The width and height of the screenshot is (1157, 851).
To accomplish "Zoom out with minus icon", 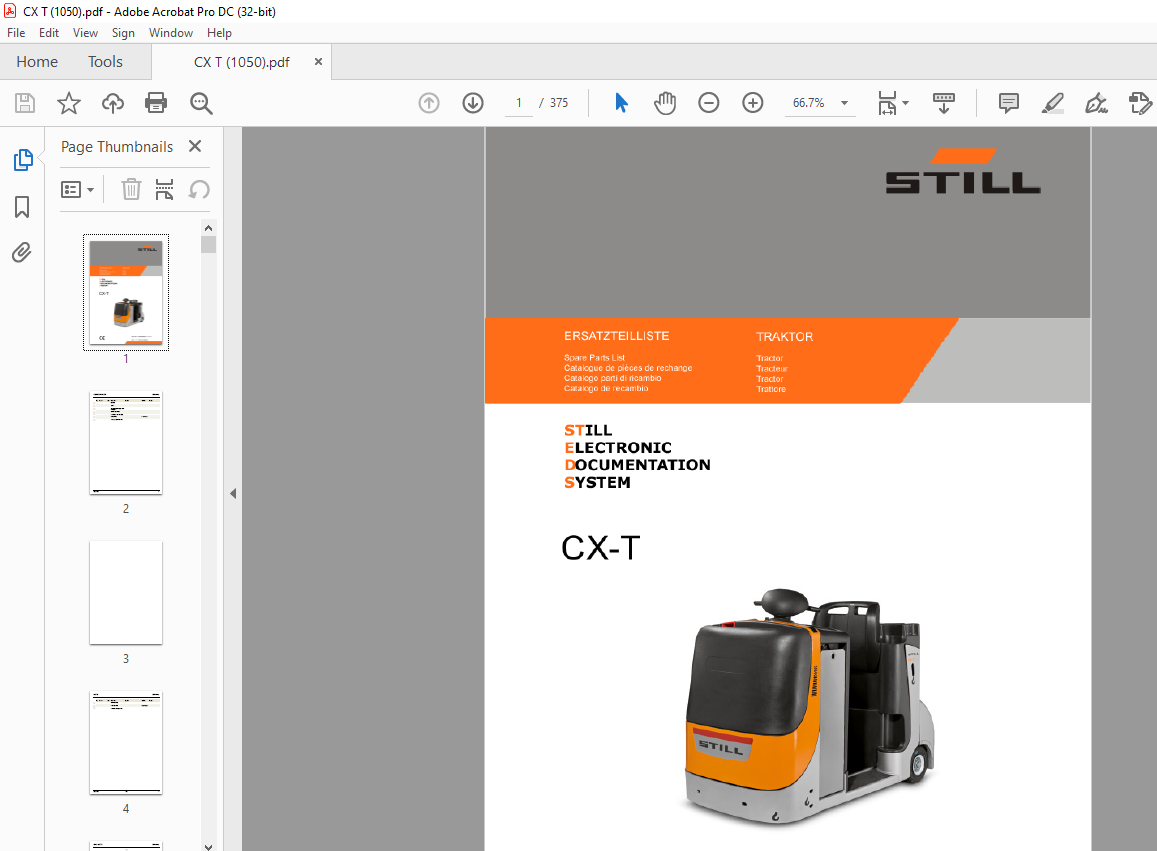I will point(708,103).
